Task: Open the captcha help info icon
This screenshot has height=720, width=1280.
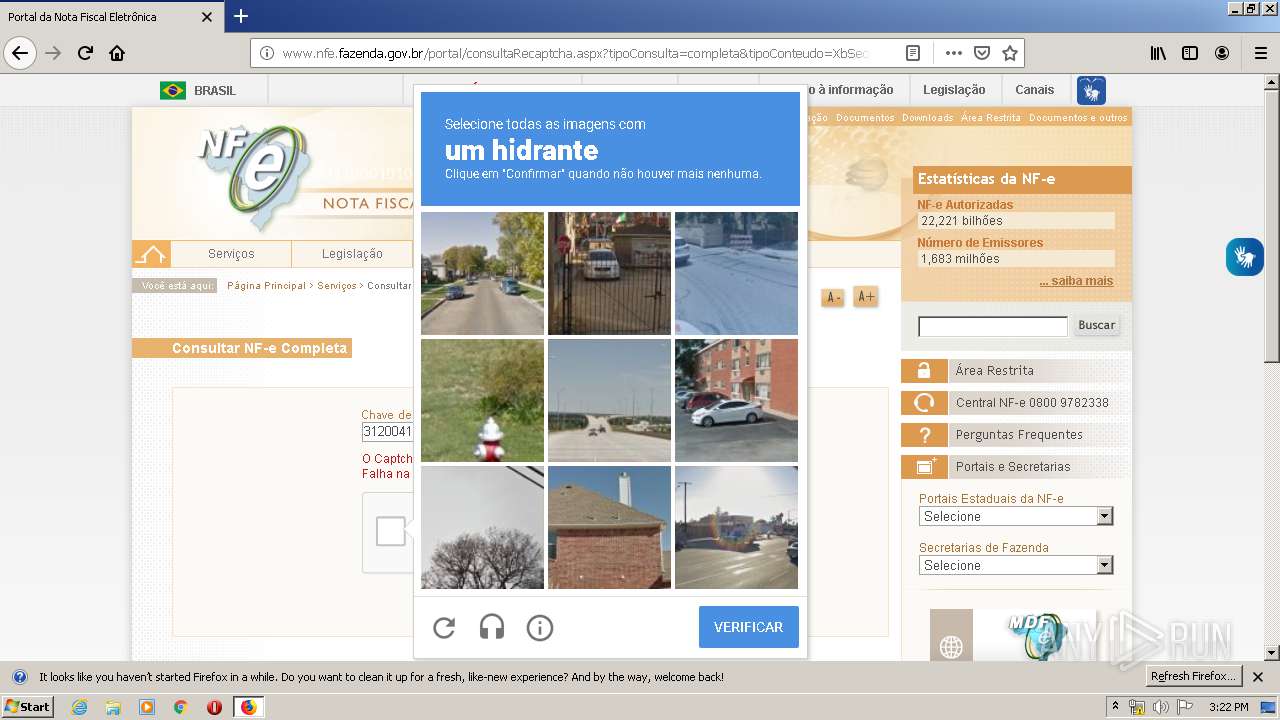Action: (x=540, y=628)
